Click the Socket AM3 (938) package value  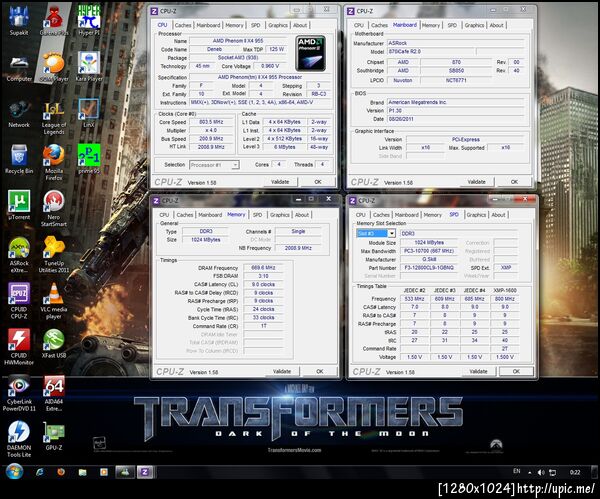(238, 58)
